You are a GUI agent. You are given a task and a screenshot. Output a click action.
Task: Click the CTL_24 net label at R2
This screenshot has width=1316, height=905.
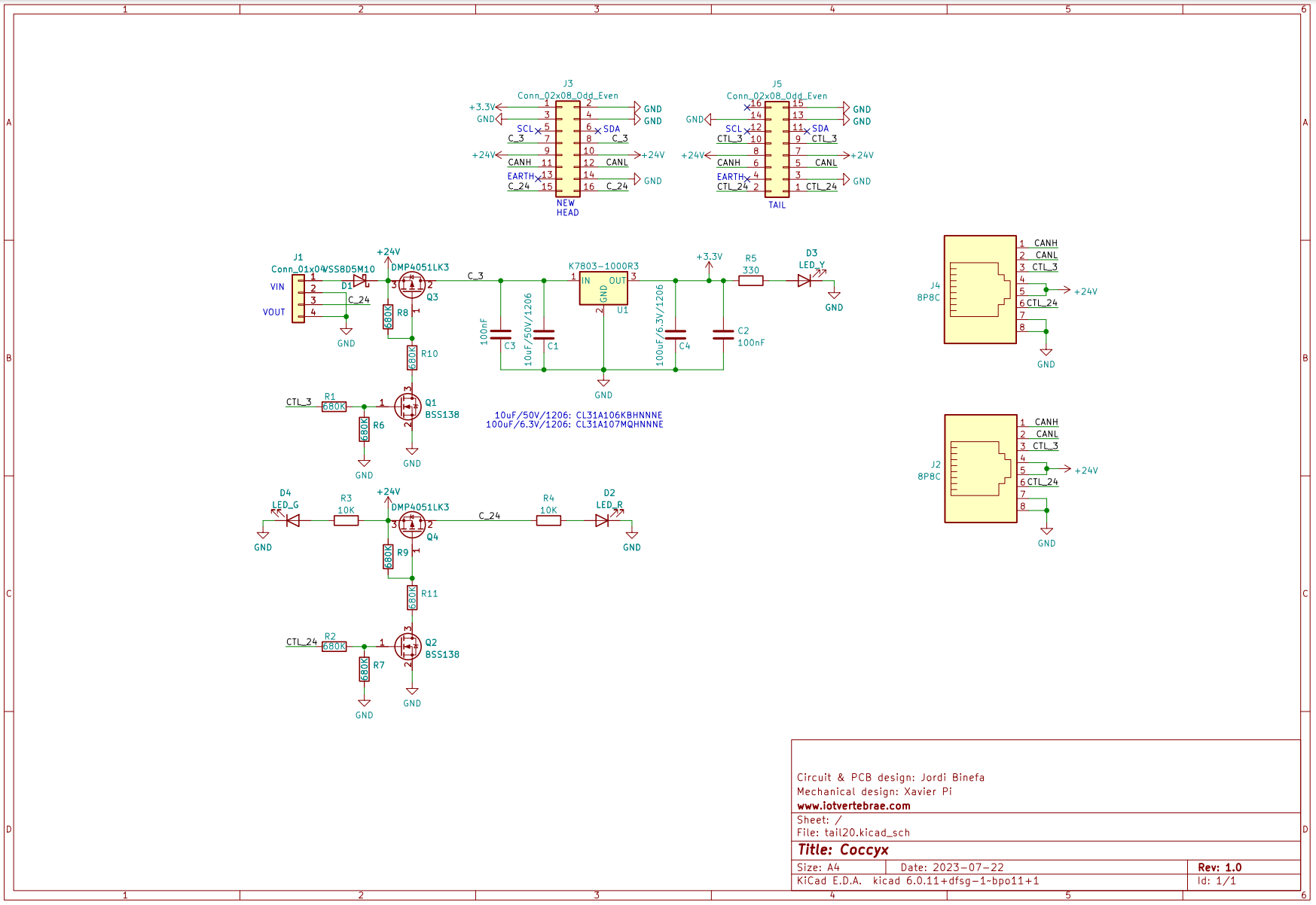pos(301,642)
